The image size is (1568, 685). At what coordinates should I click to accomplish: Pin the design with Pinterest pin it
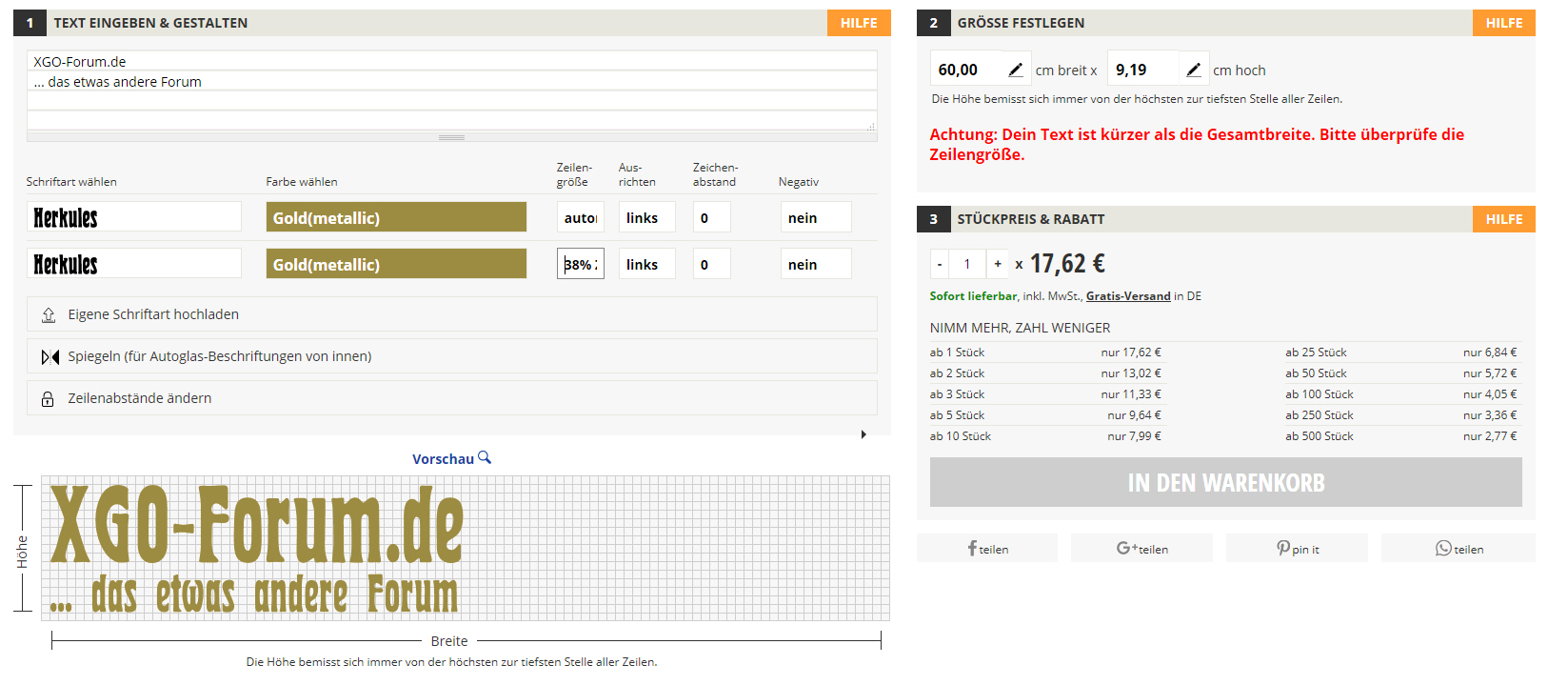[1297, 549]
